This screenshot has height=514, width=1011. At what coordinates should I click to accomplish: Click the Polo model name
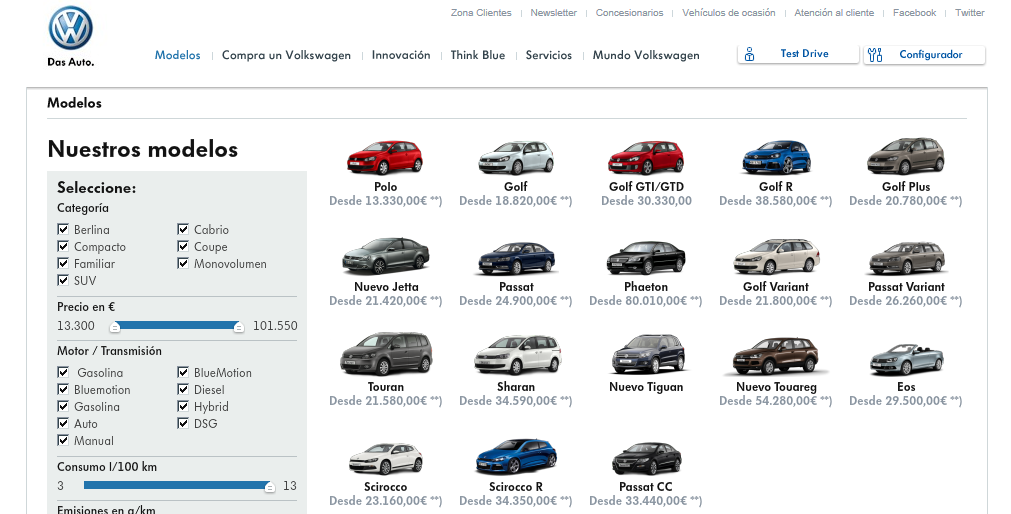(x=386, y=187)
